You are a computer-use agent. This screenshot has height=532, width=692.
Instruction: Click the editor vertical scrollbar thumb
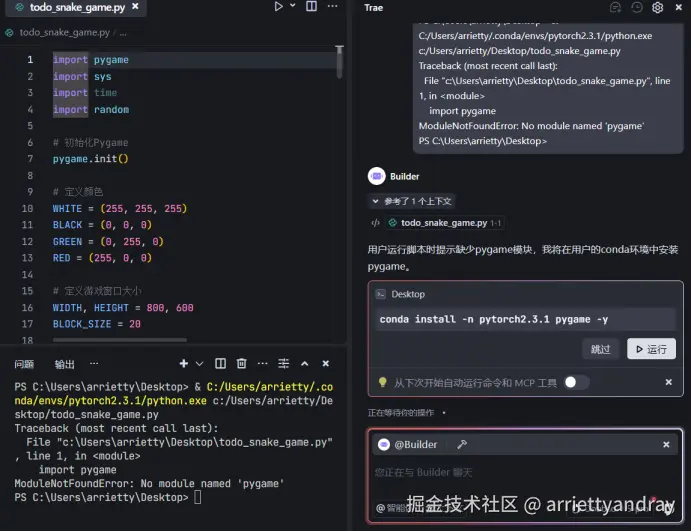pos(339,63)
